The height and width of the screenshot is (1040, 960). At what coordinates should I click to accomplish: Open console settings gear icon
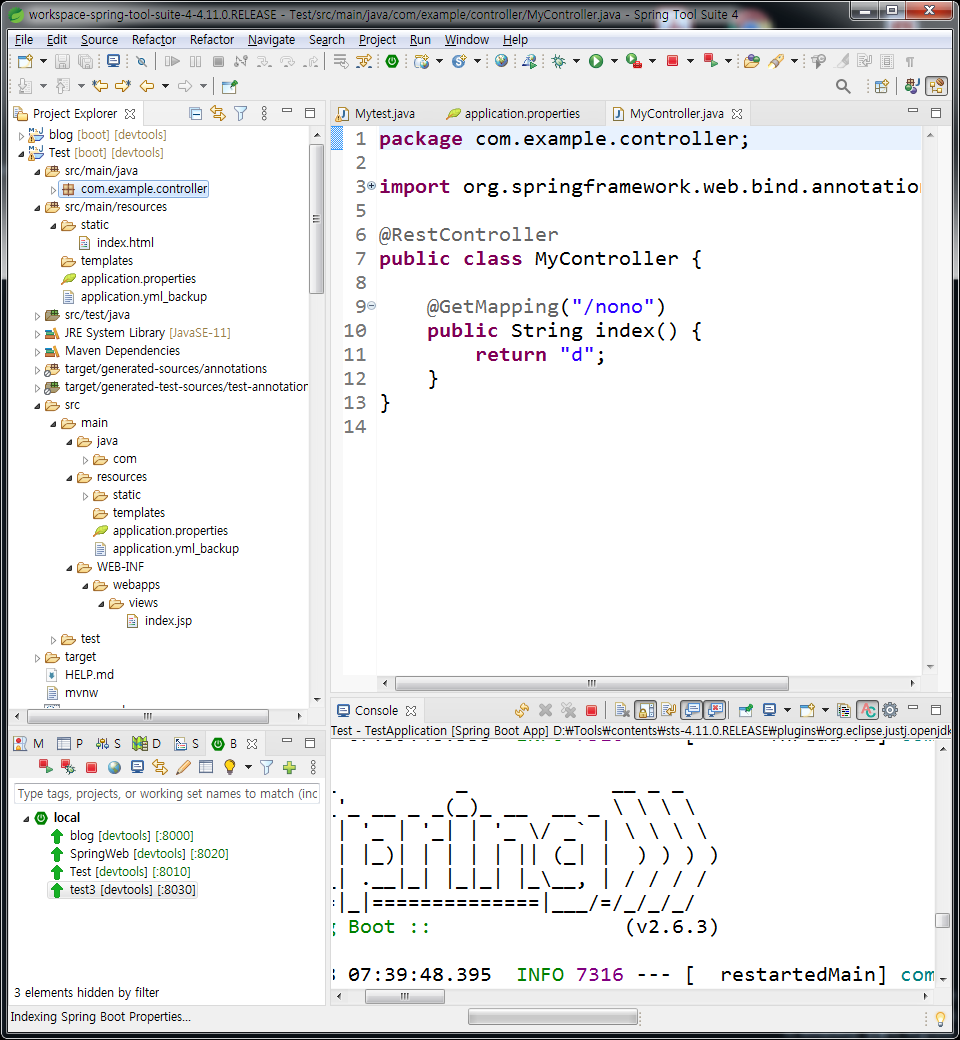[x=890, y=710]
